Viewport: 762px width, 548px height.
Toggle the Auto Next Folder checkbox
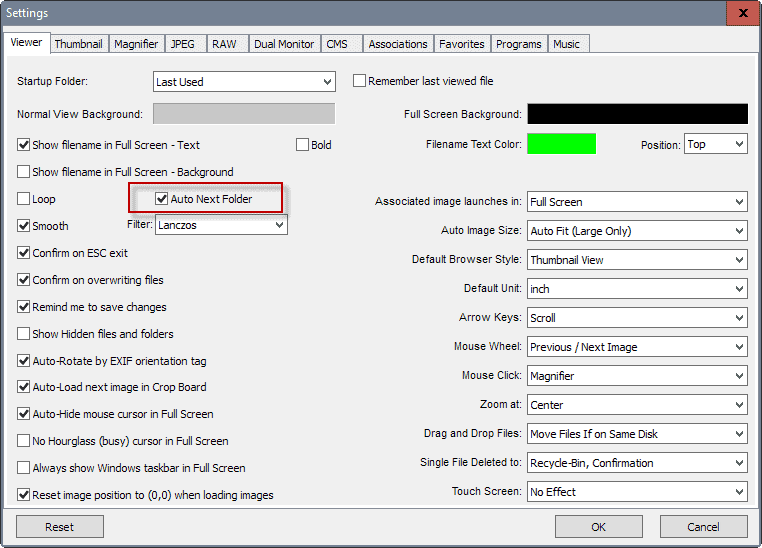161,199
